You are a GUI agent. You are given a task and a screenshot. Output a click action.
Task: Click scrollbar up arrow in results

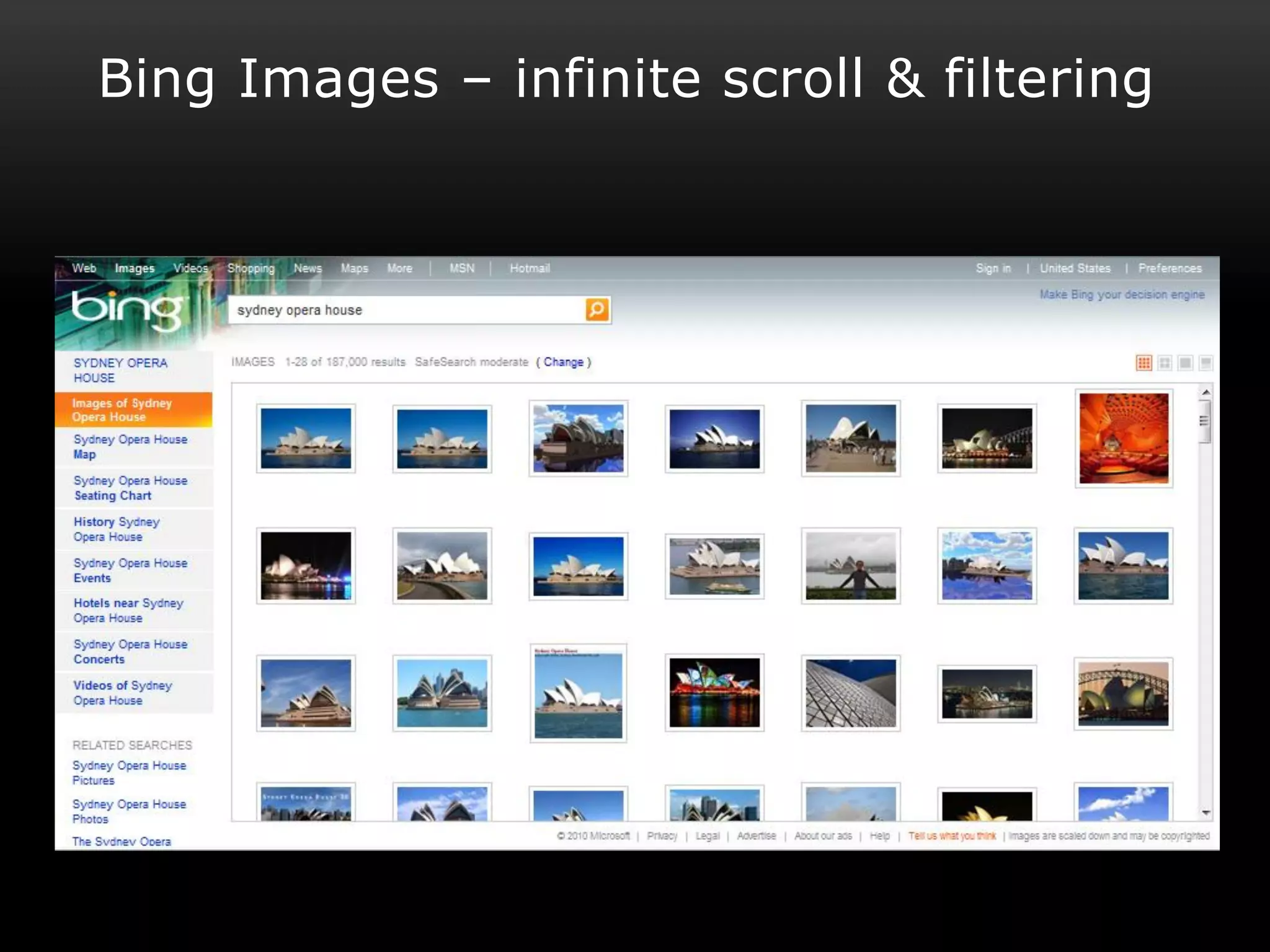click(1206, 392)
